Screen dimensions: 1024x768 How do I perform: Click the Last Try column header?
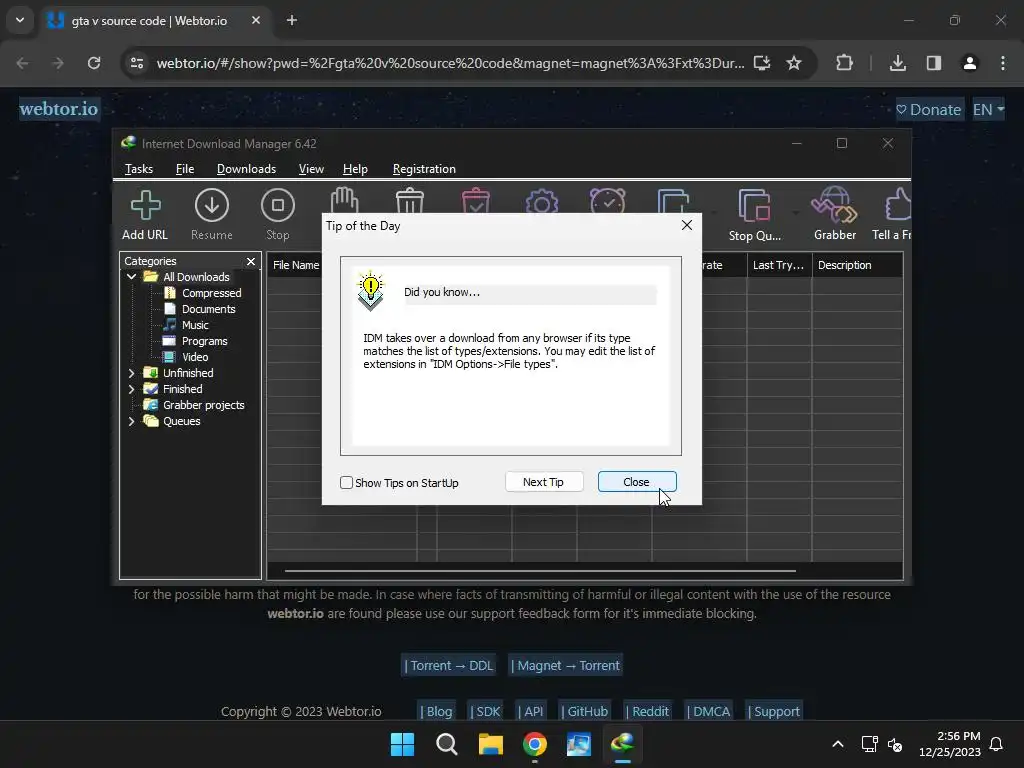coord(778,265)
